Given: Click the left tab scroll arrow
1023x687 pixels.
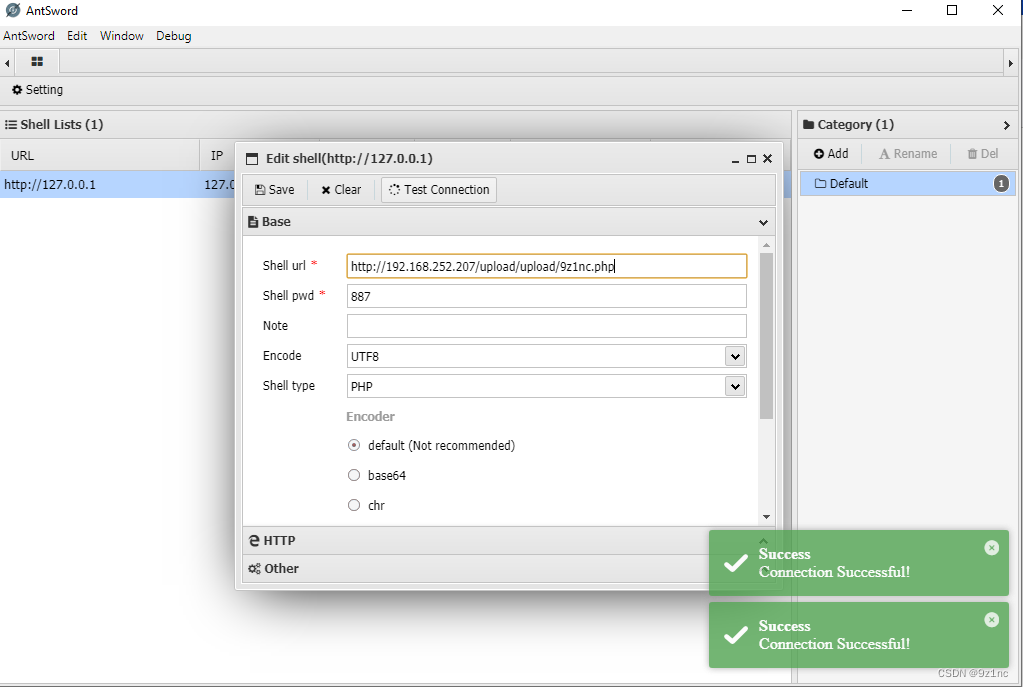Looking at the screenshot, I should 7,63.
